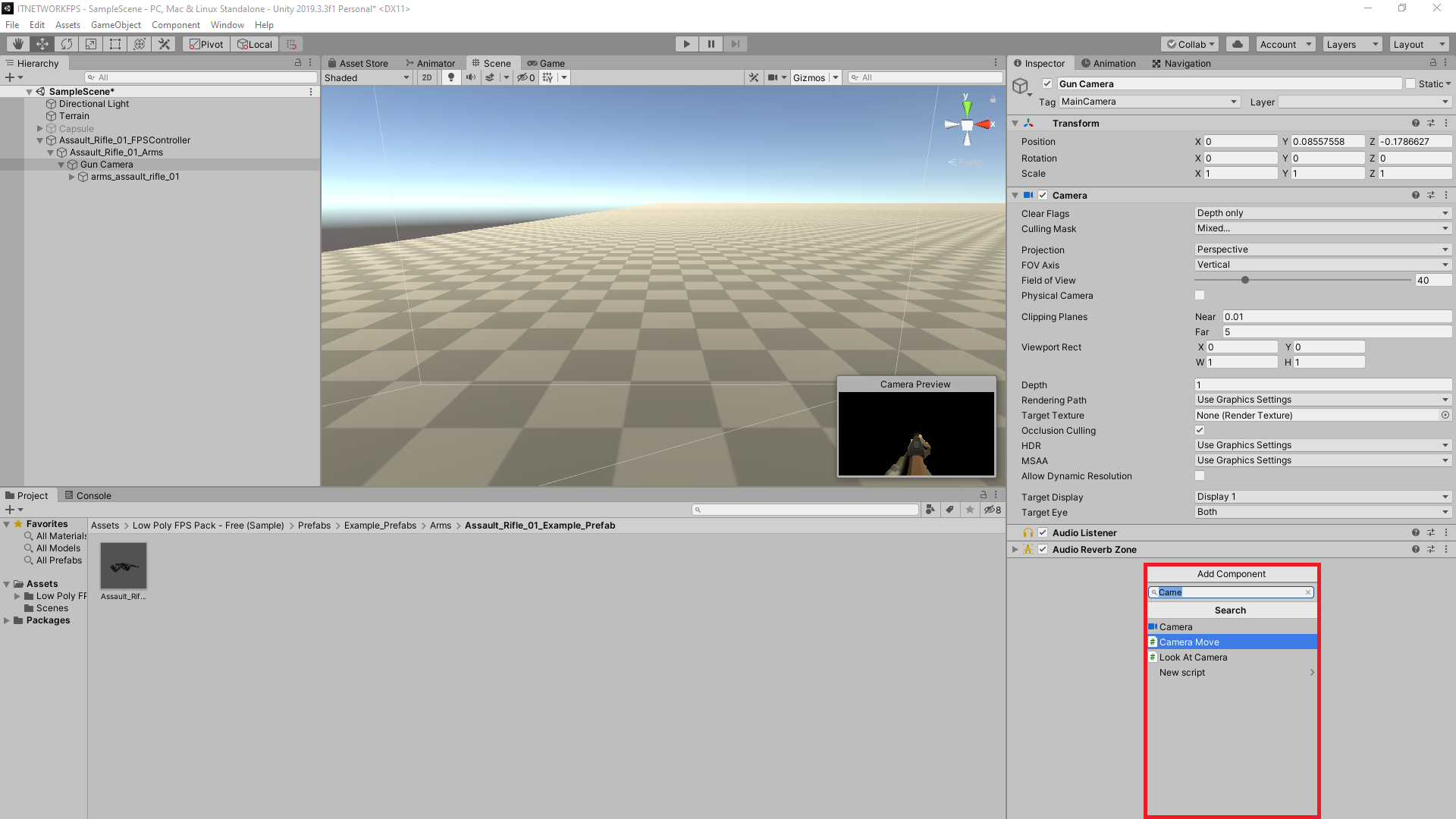Select the Rotate tool
1456x819 pixels.
point(66,43)
